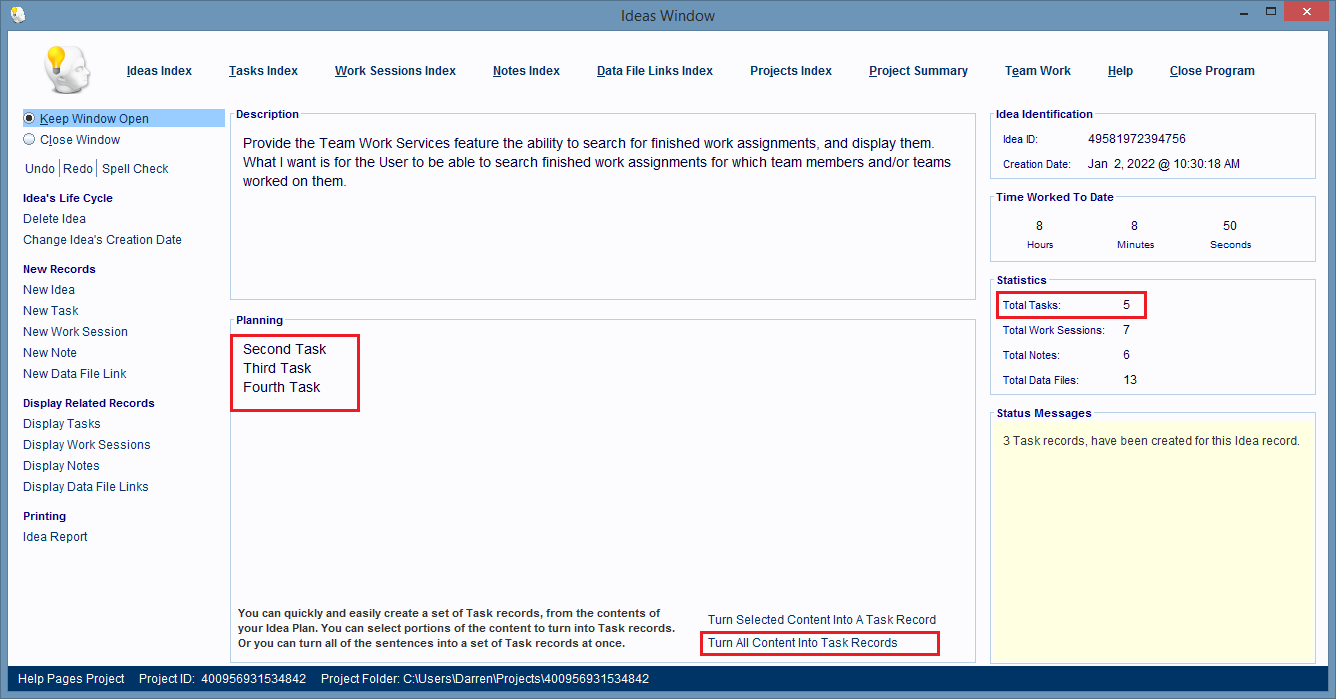Click the app icon in title bar
1336x699 pixels.
(17, 14)
